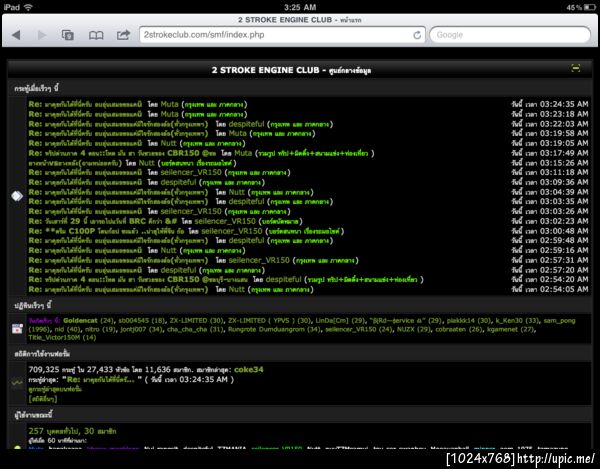Tap the battery indicator in the iPad status bar

coord(589,7)
